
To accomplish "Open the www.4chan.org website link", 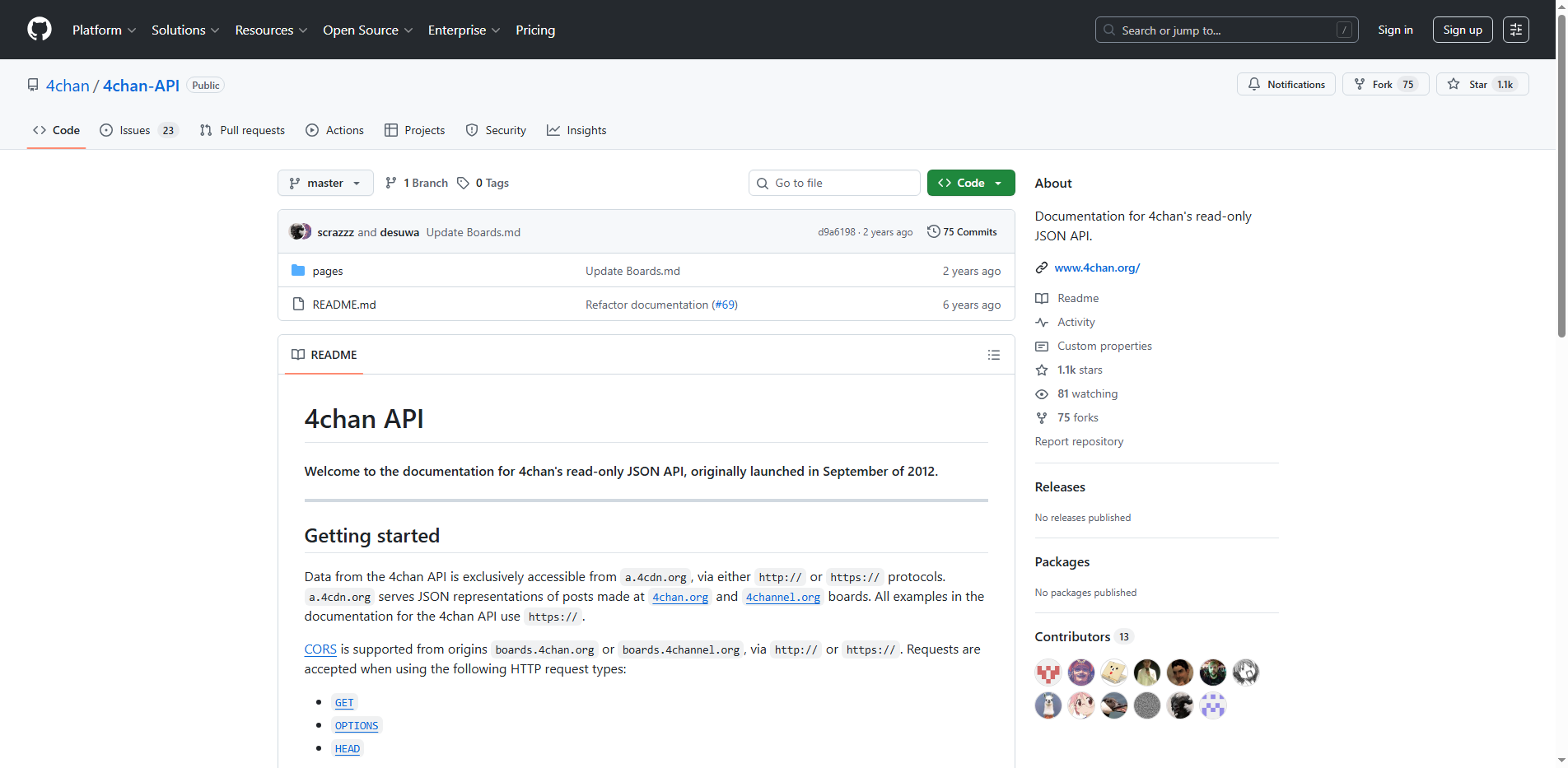I will [x=1097, y=268].
